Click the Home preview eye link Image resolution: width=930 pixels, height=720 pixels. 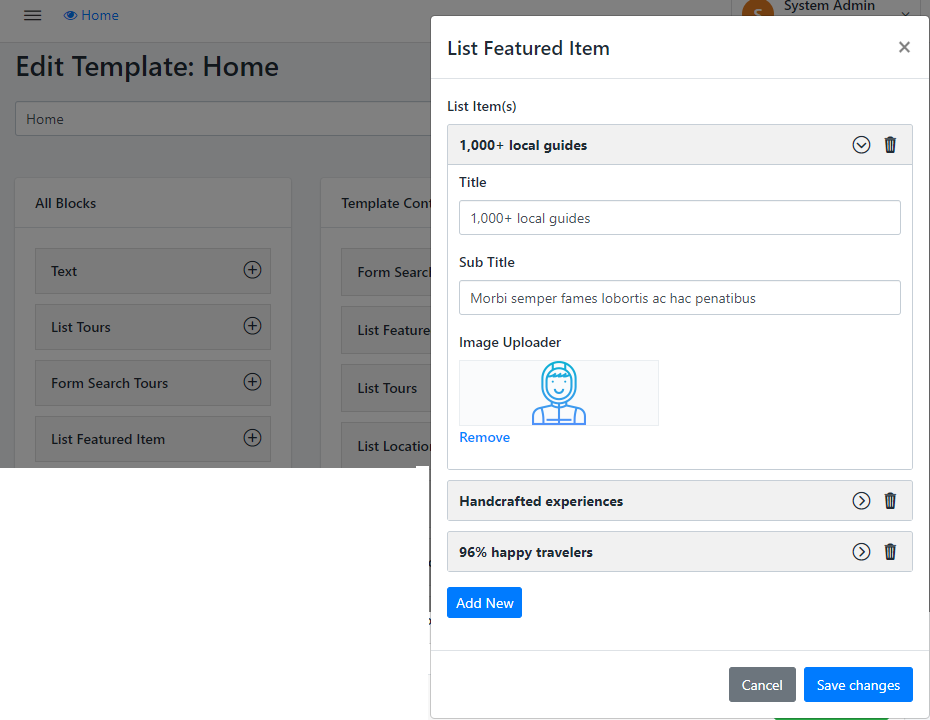(91, 15)
